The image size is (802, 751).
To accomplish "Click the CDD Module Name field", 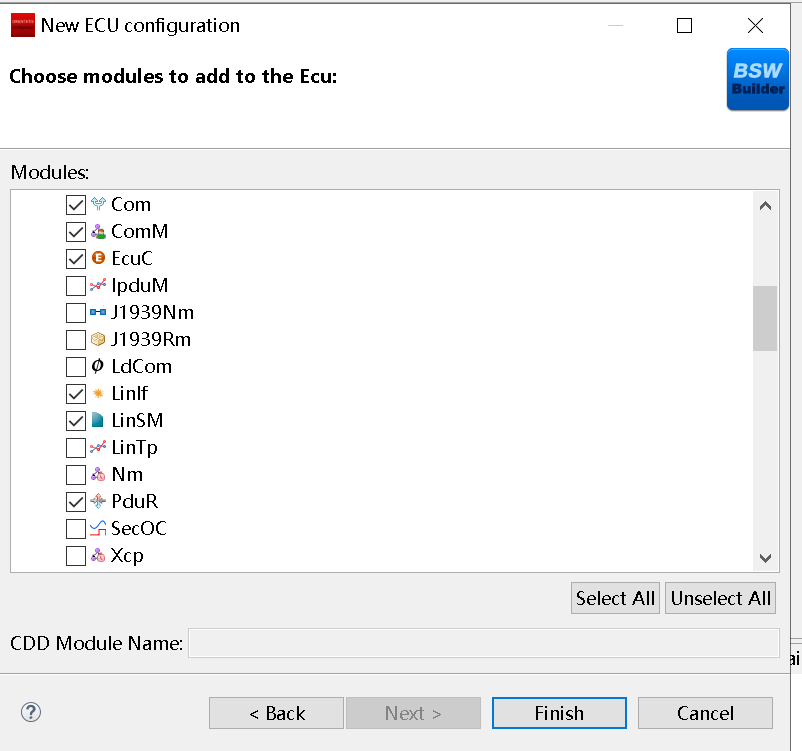I will 483,643.
